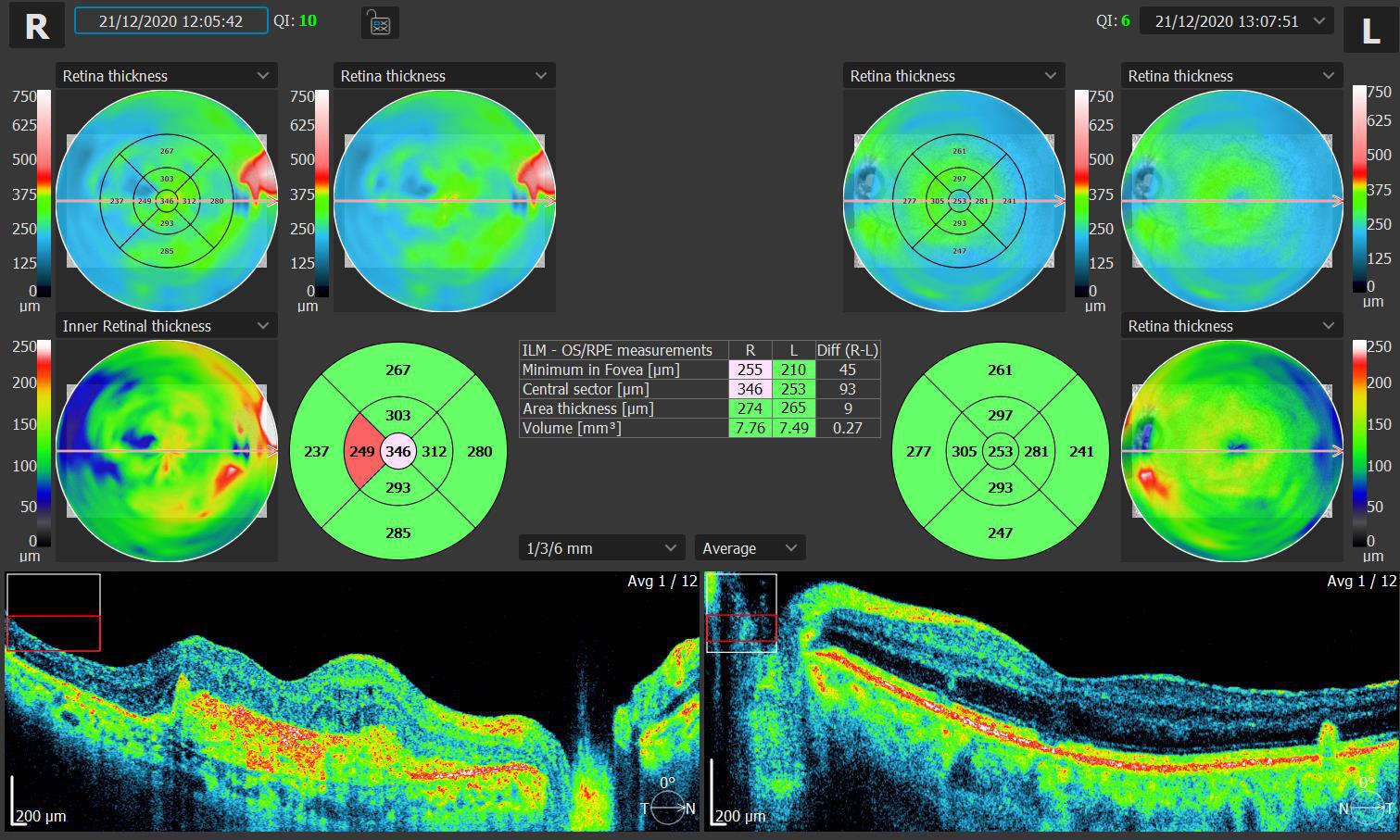1400x840 pixels.
Task: Select the R right eye badge
Action: (37, 26)
